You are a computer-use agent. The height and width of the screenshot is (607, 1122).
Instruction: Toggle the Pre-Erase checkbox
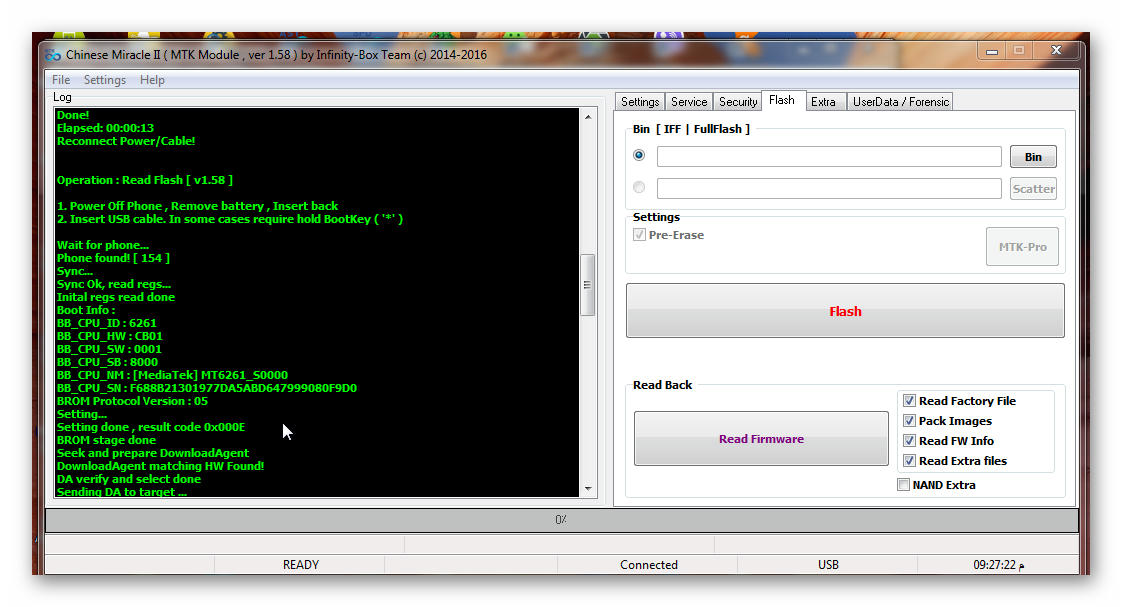640,235
